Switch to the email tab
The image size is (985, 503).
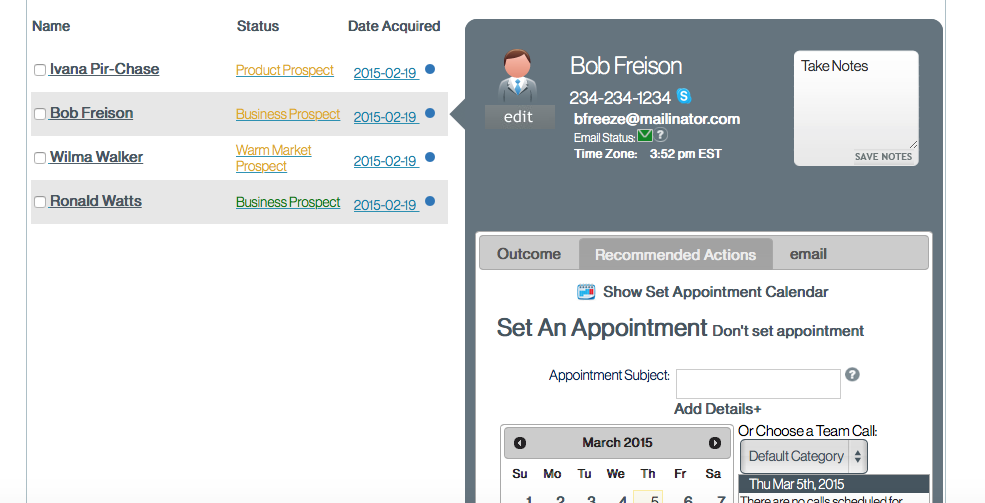(x=808, y=254)
